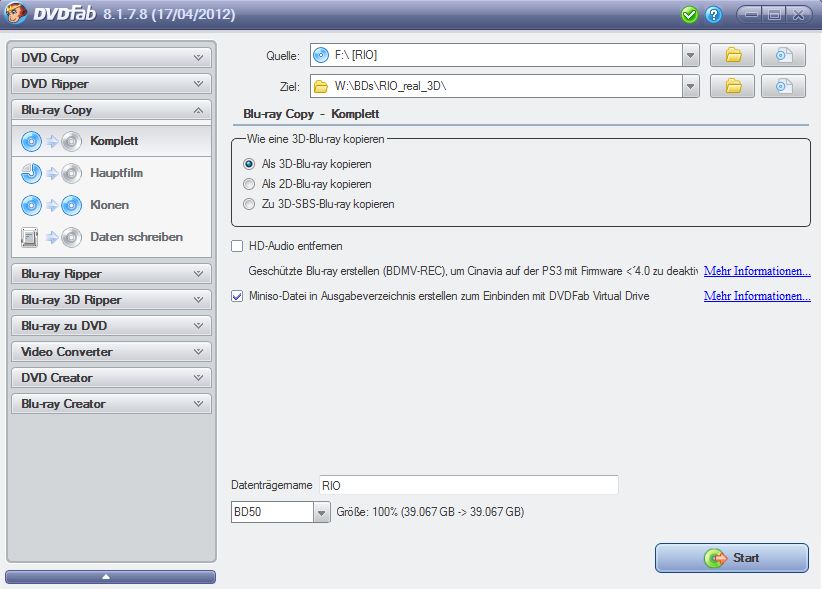Expand the Blu-ray zu DVD section

click(x=111, y=326)
